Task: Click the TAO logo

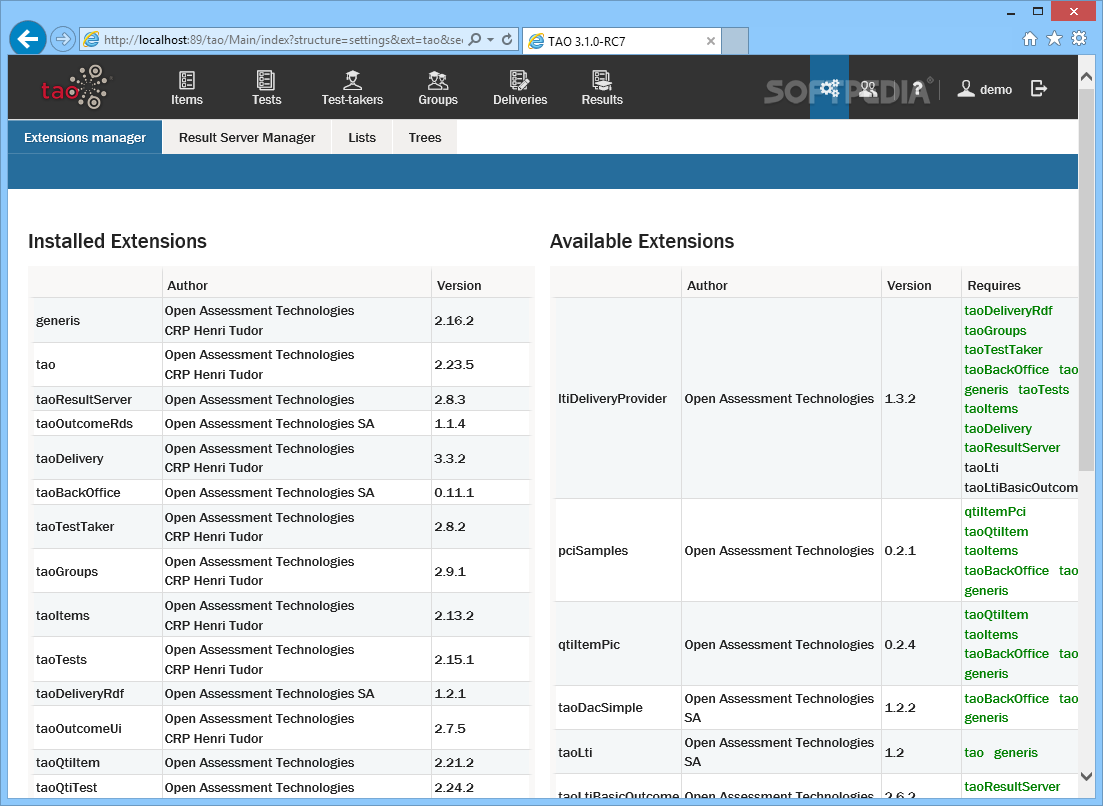Action: (x=76, y=88)
